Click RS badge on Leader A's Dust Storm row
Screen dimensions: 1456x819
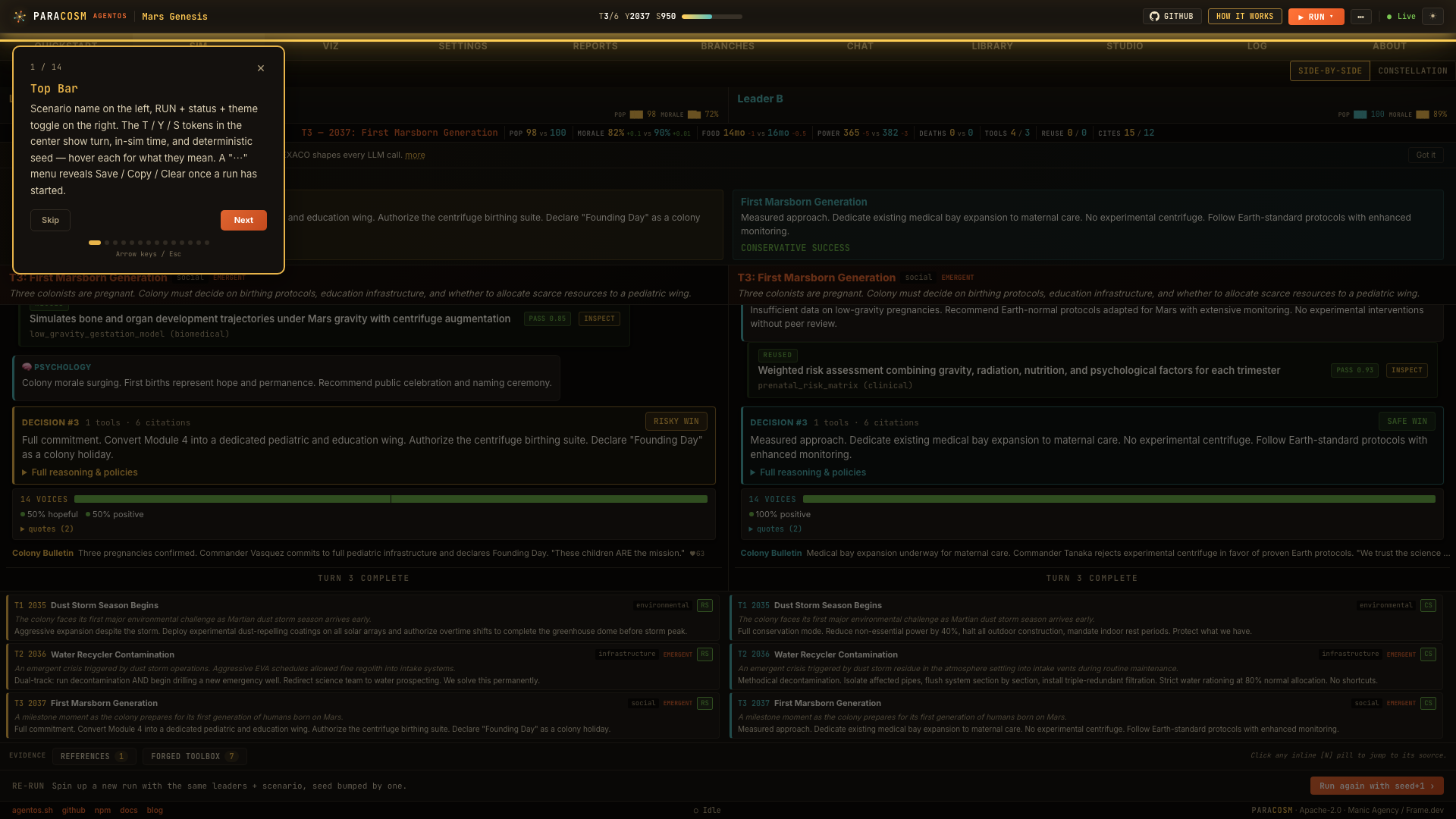(x=704, y=606)
